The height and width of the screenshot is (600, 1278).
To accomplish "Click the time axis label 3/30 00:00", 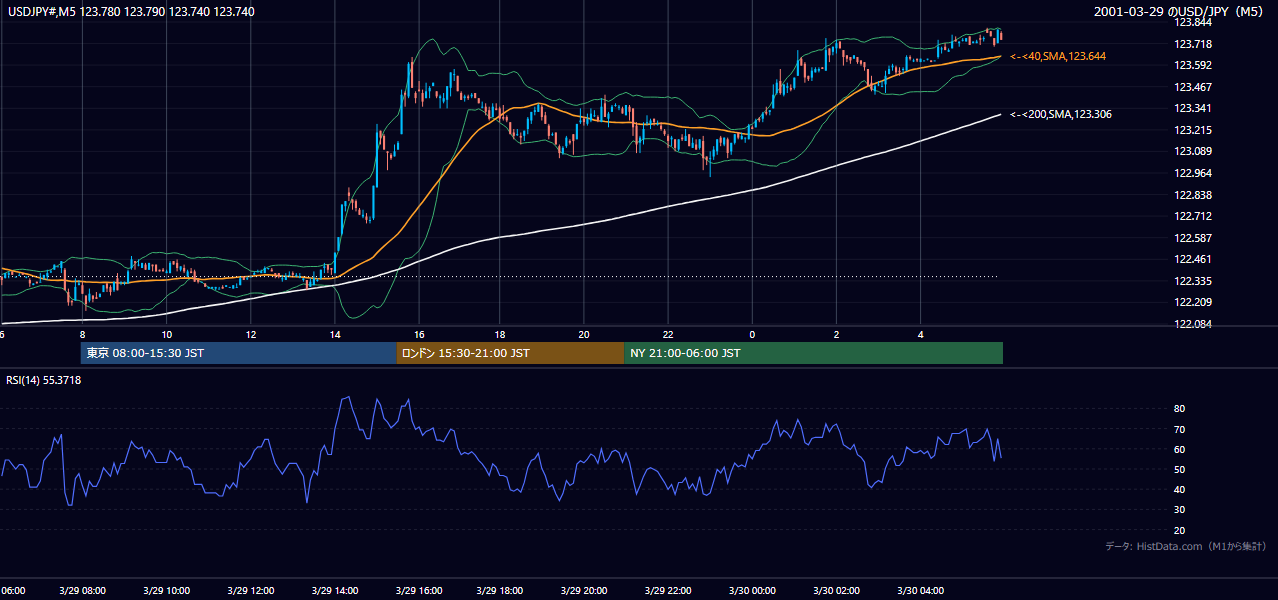I will point(752,591).
